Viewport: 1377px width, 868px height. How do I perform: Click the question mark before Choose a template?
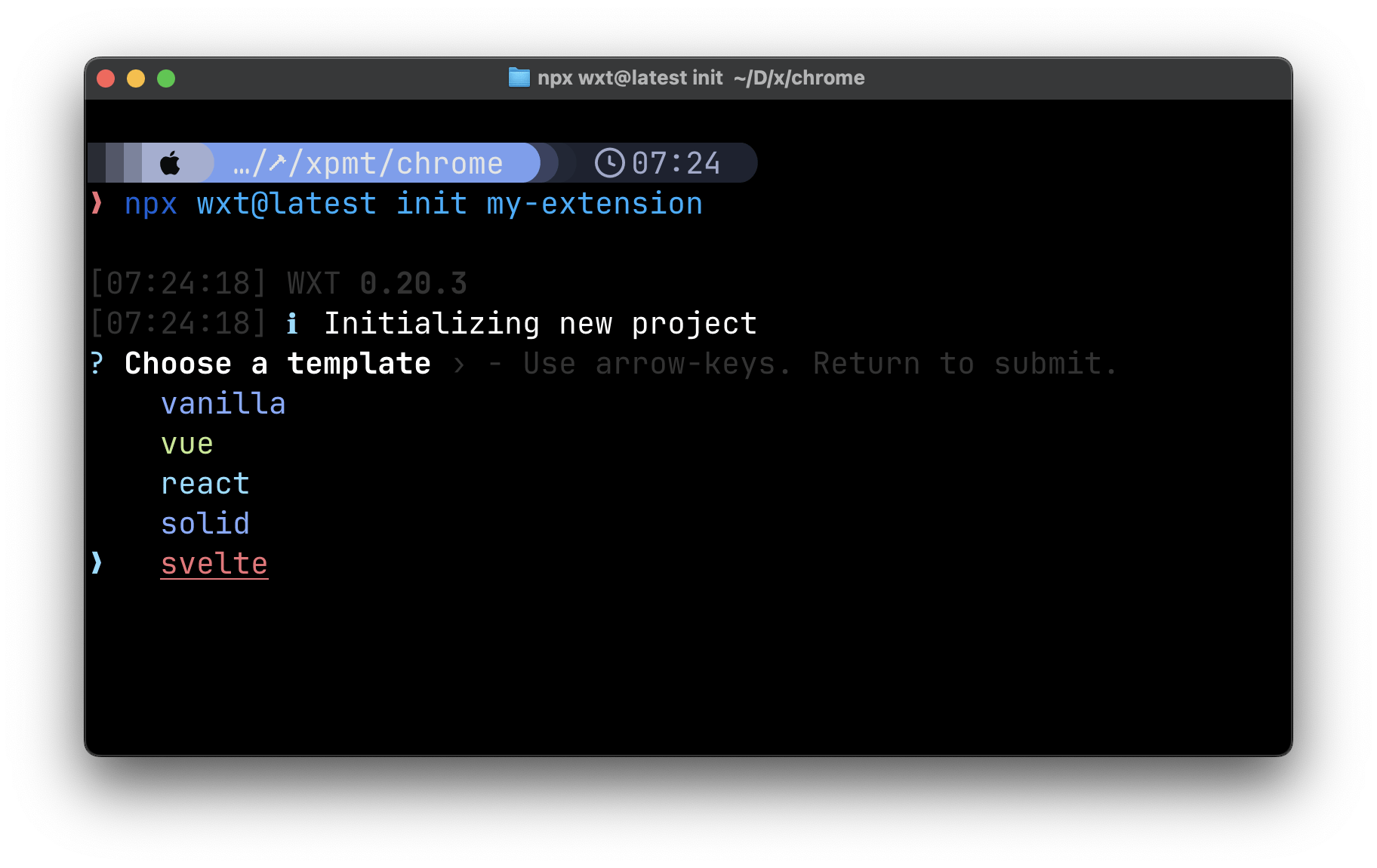[97, 364]
